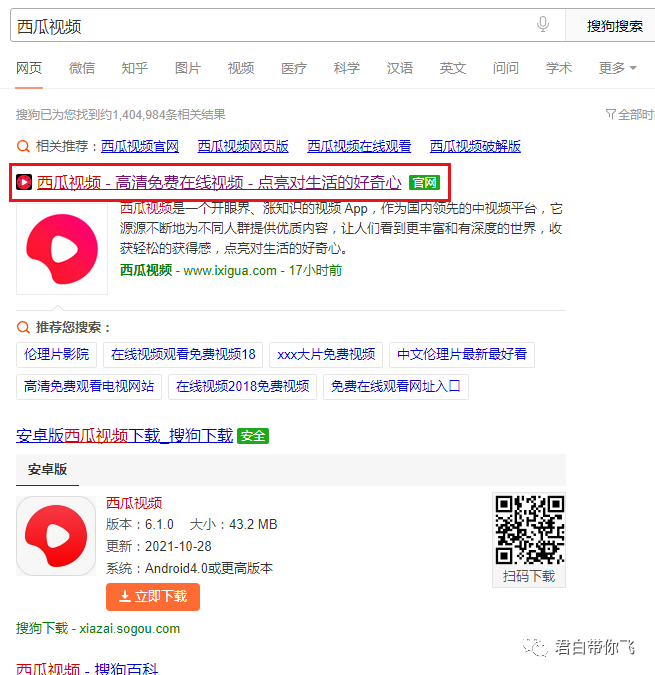Open 安卓版西瓜视频下载_搜狗下载 result
This screenshot has width=655, height=675.
[124, 436]
